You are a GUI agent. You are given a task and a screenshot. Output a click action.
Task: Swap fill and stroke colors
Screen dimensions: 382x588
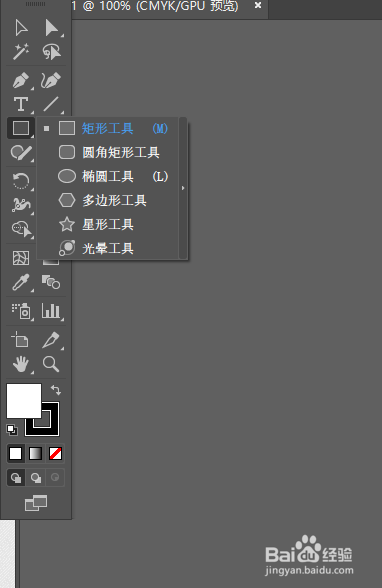point(56,390)
